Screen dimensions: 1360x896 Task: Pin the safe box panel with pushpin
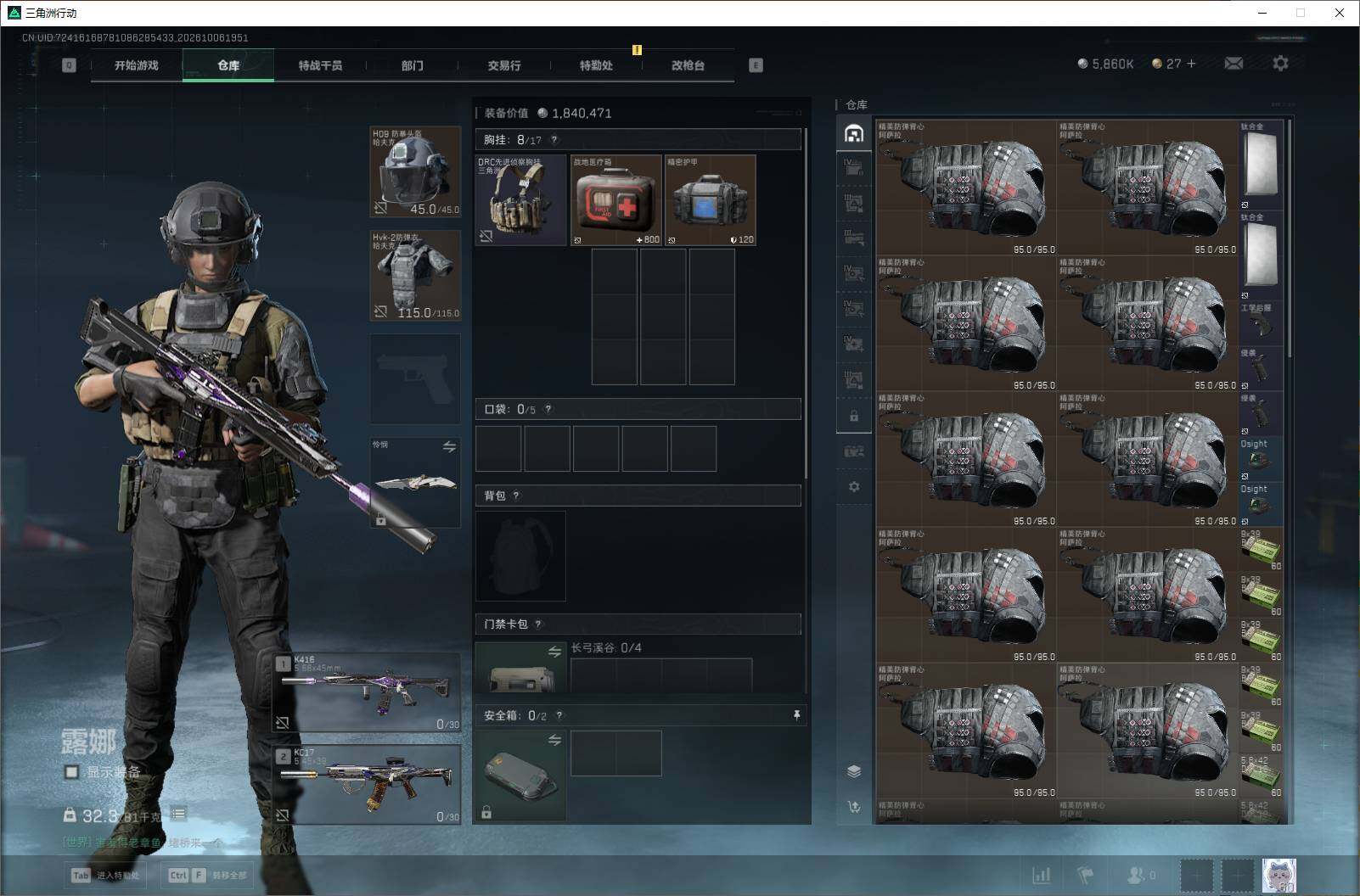pos(796,715)
